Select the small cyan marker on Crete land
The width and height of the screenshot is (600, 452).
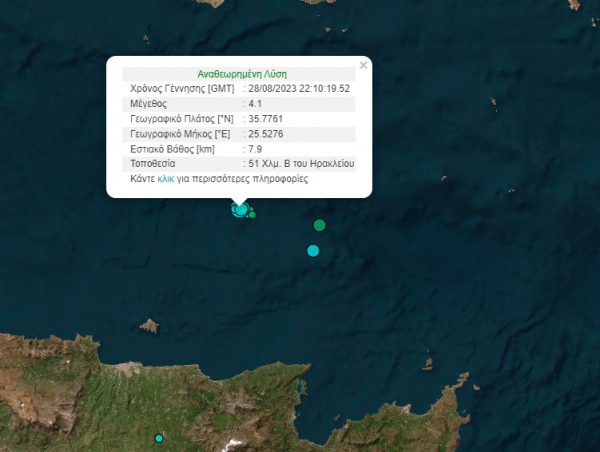pyautogui.click(x=158, y=438)
